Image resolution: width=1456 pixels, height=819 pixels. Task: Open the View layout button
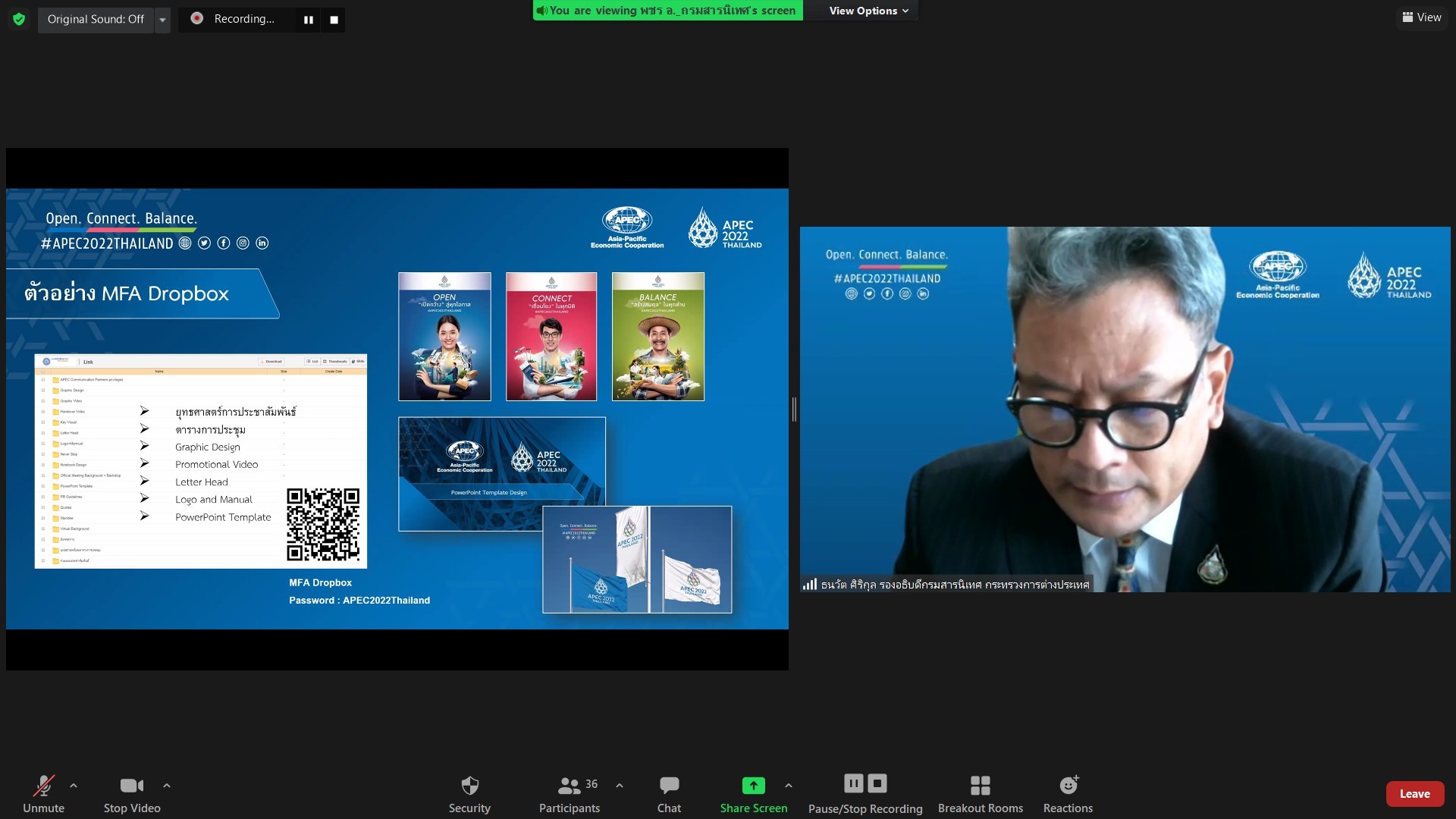click(1422, 17)
